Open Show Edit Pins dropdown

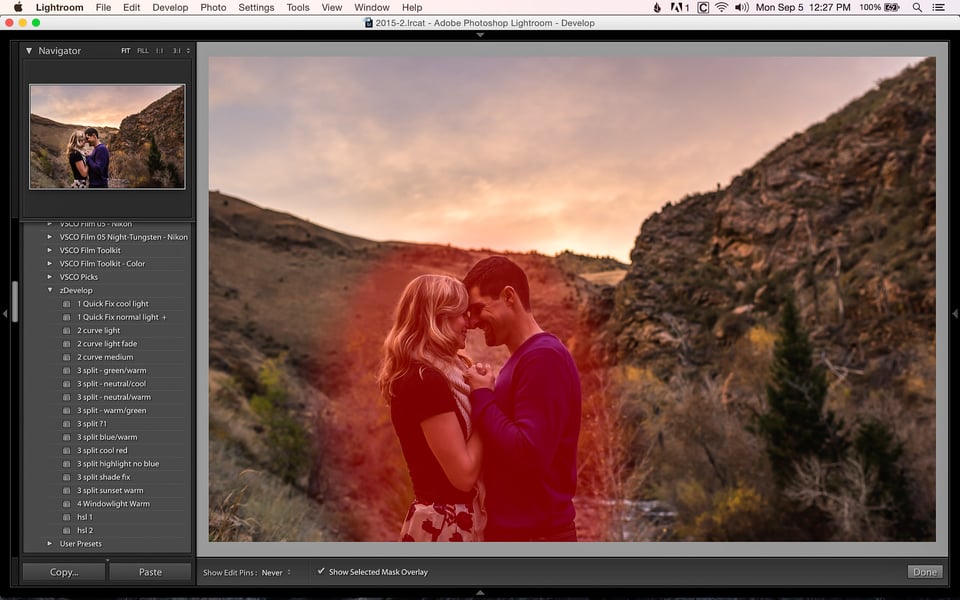point(276,572)
